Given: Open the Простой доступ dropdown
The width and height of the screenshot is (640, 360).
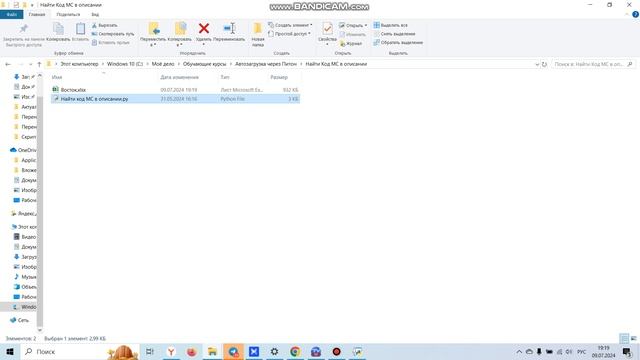Looking at the screenshot, I should (289, 34).
